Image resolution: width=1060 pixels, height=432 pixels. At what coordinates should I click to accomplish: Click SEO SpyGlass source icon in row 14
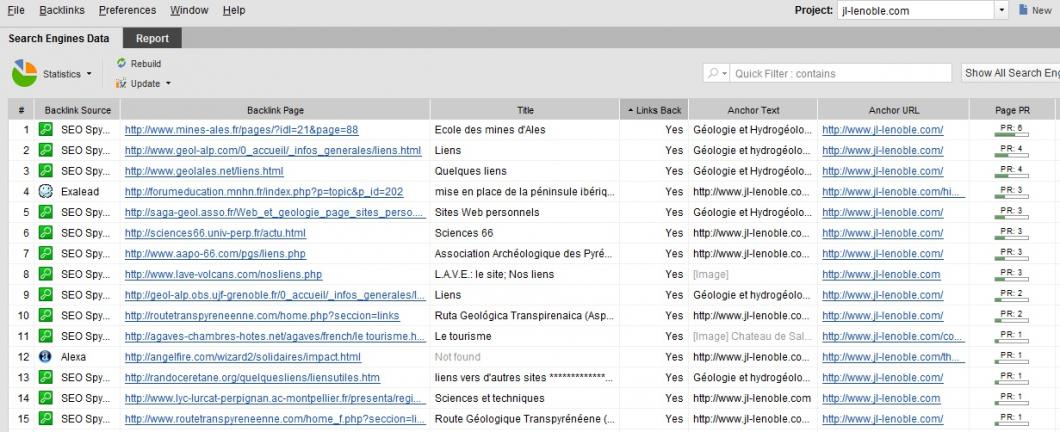tap(45, 398)
